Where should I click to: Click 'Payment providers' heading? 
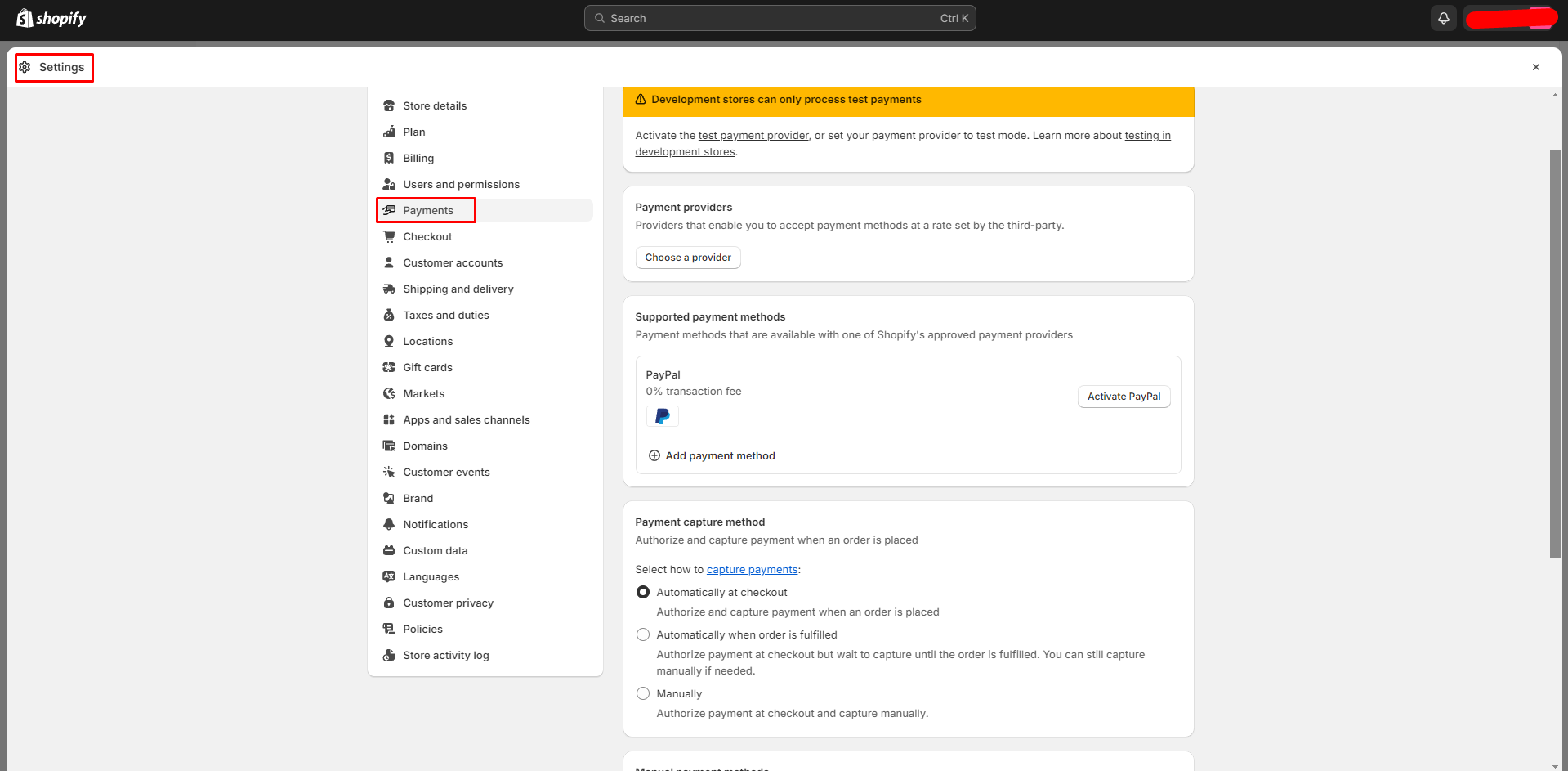point(684,207)
